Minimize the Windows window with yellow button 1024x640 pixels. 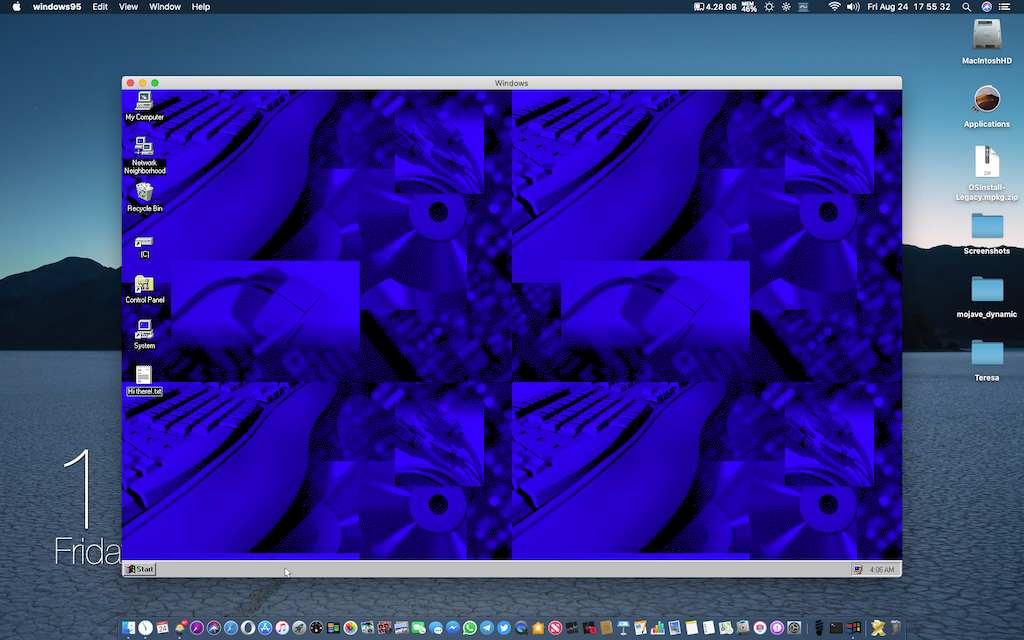142,83
